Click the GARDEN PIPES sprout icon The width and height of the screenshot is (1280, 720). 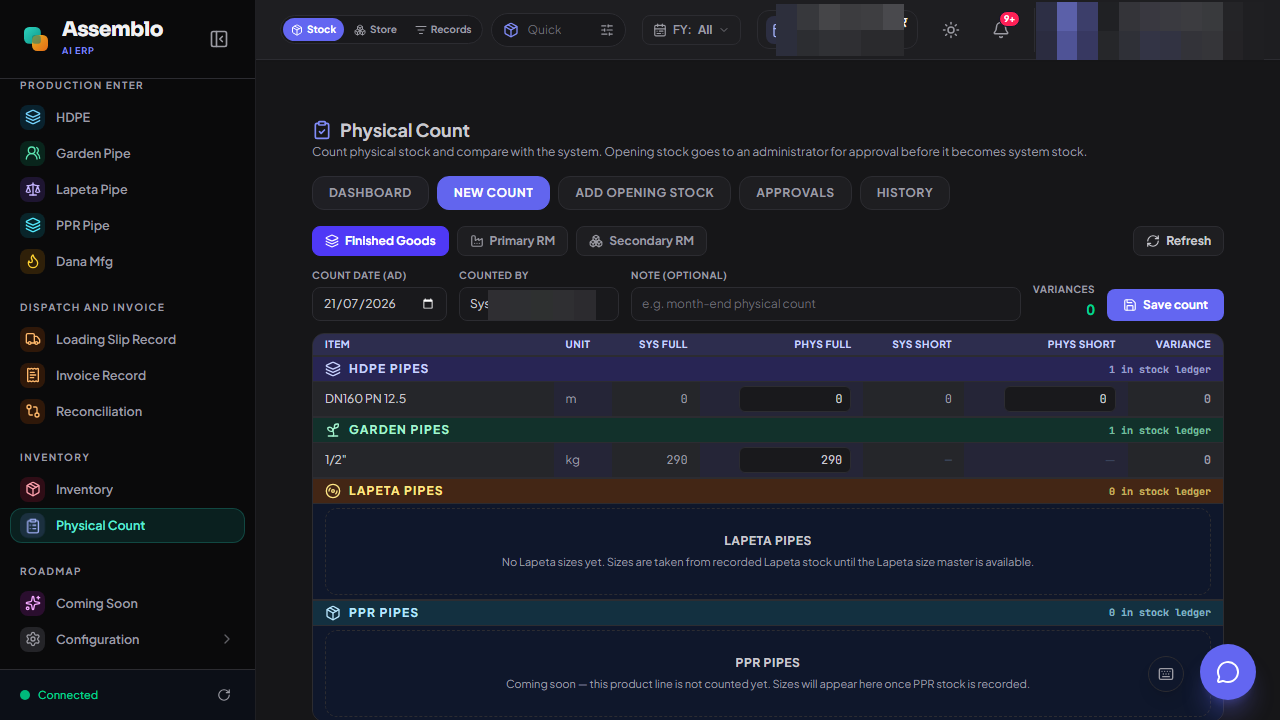pos(333,430)
